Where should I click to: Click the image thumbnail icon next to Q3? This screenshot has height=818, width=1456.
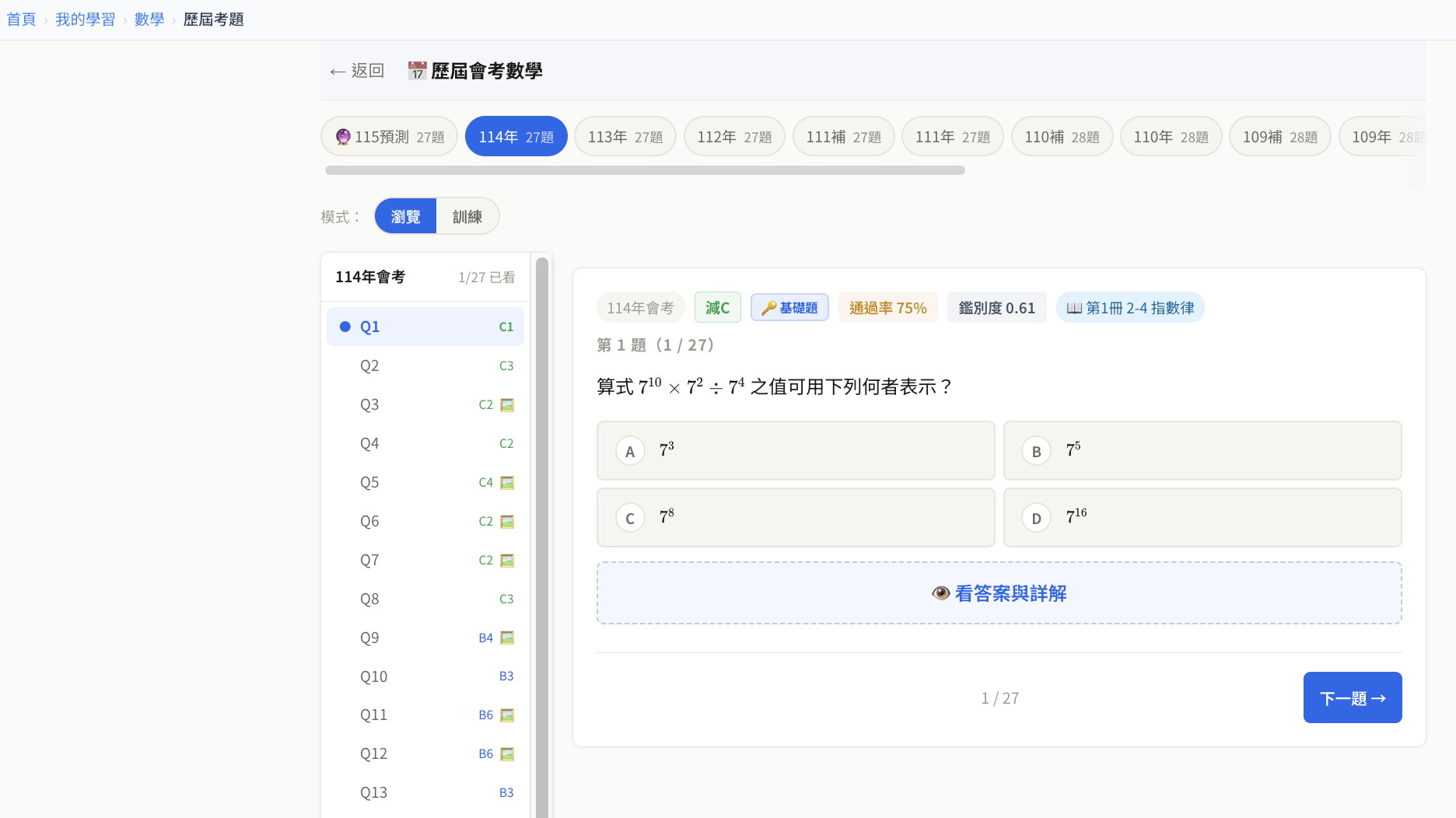click(x=507, y=404)
